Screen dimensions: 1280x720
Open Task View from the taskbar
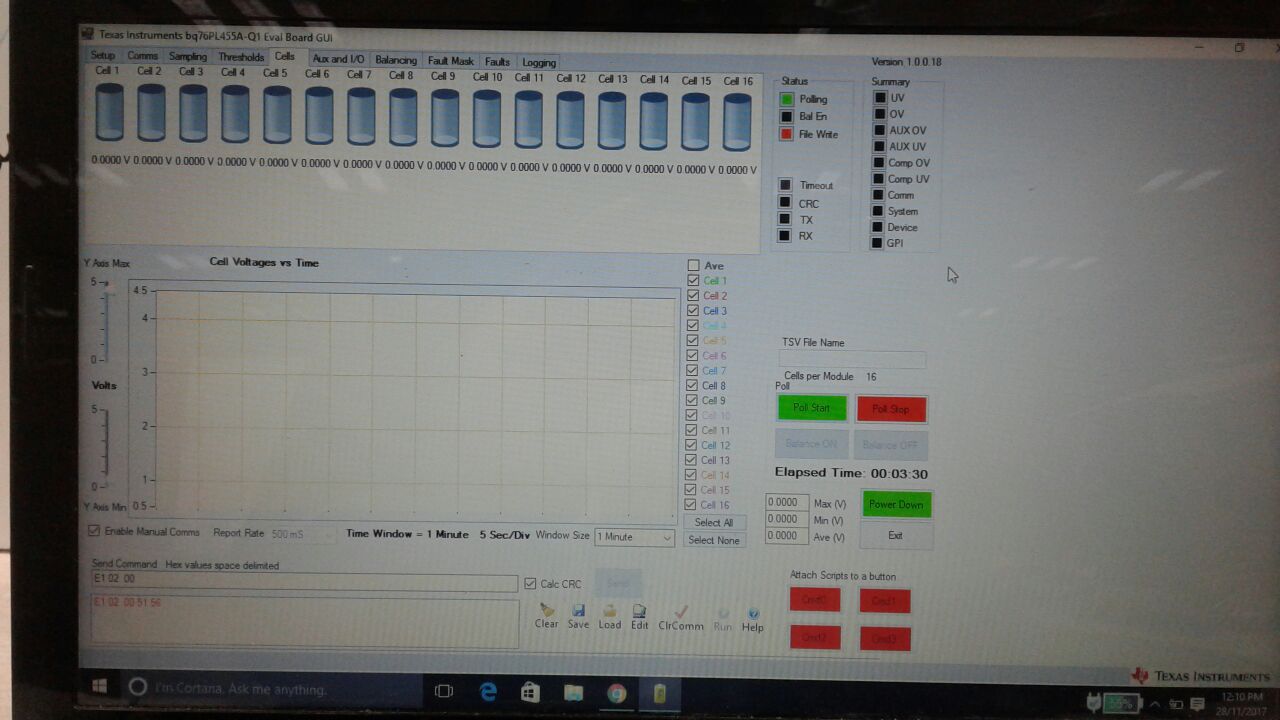(444, 691)
